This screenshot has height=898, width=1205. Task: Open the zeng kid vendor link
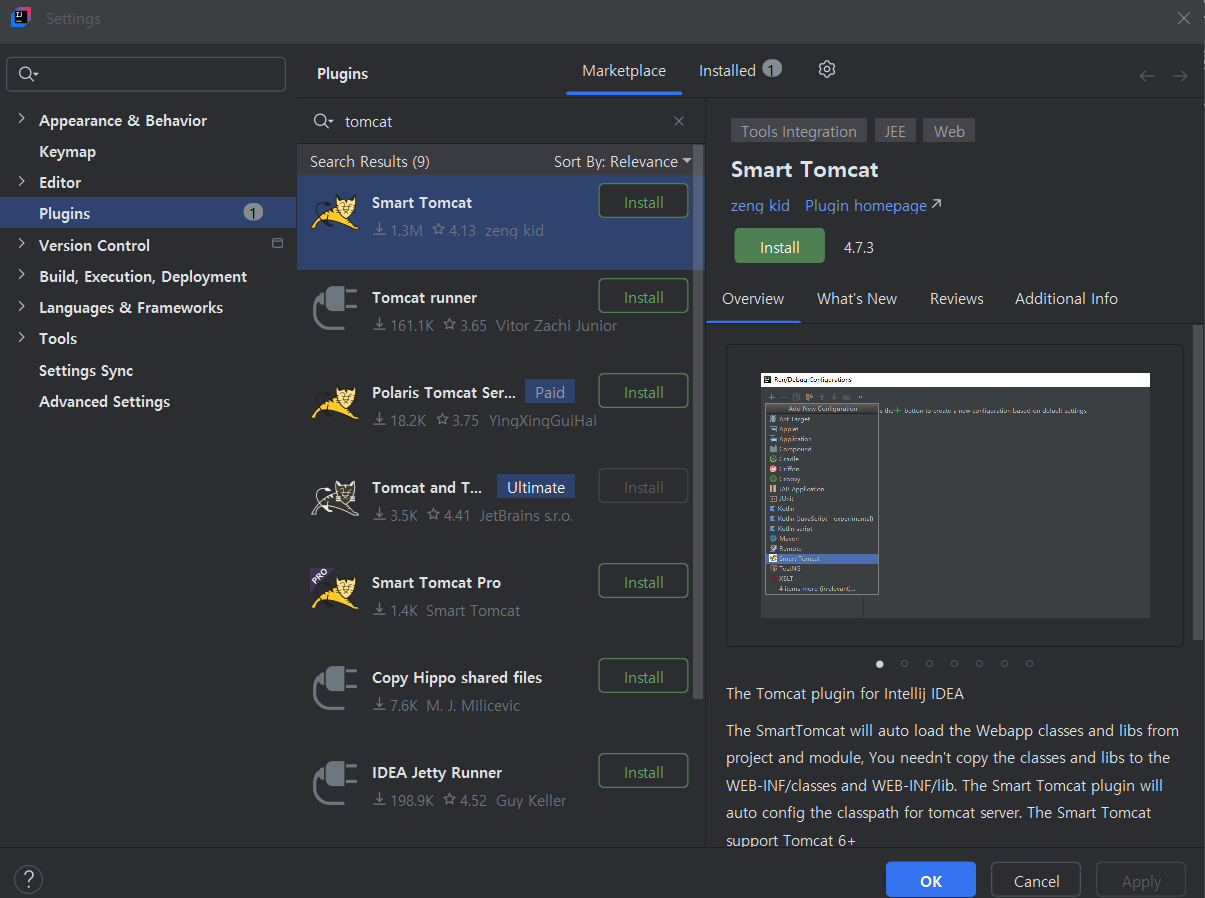(x=760, y=205)
